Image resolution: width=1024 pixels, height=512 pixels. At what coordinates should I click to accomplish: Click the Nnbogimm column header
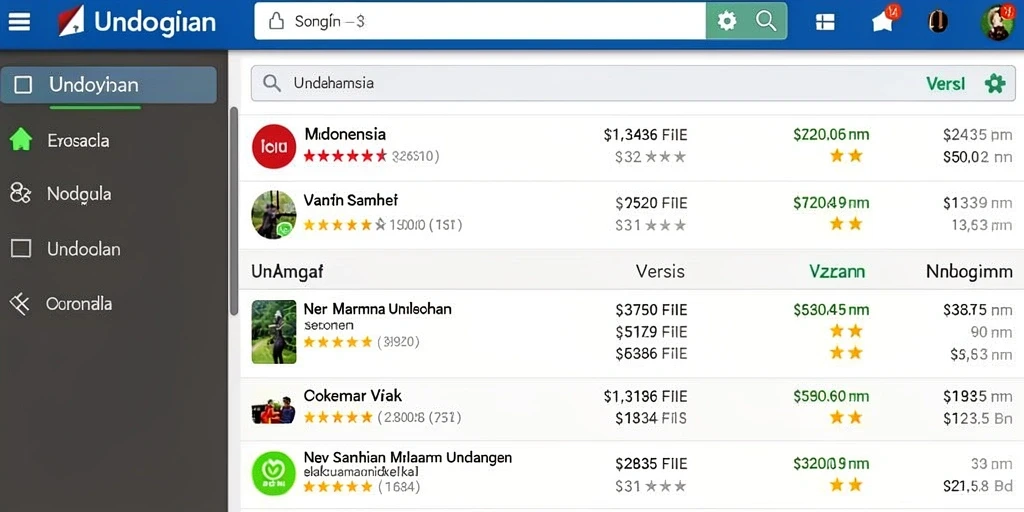pyautogui.click(x=969, y=272)
